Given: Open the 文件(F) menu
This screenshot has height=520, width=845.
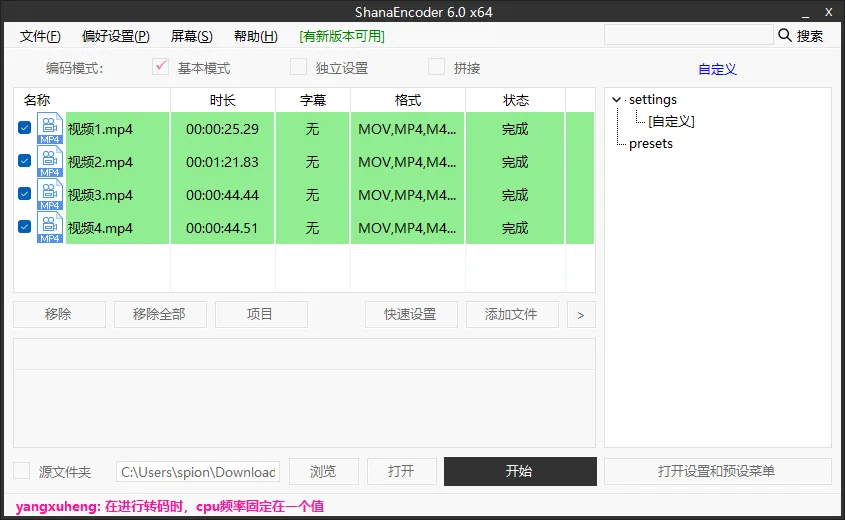Looking at the screenshot, I should (x=40, y=36).
